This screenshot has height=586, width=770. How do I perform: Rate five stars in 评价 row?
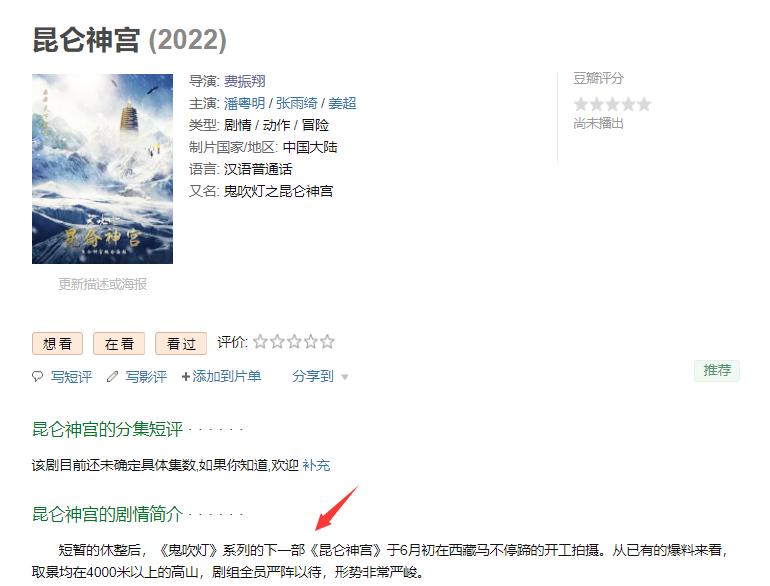point(328,341)
